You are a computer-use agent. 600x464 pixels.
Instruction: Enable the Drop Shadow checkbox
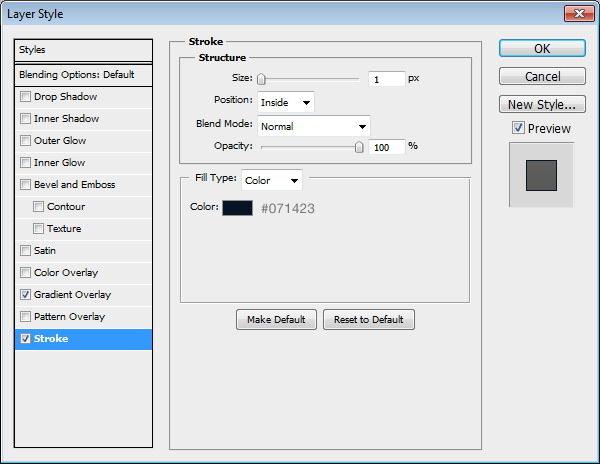(x=25, y=96)
